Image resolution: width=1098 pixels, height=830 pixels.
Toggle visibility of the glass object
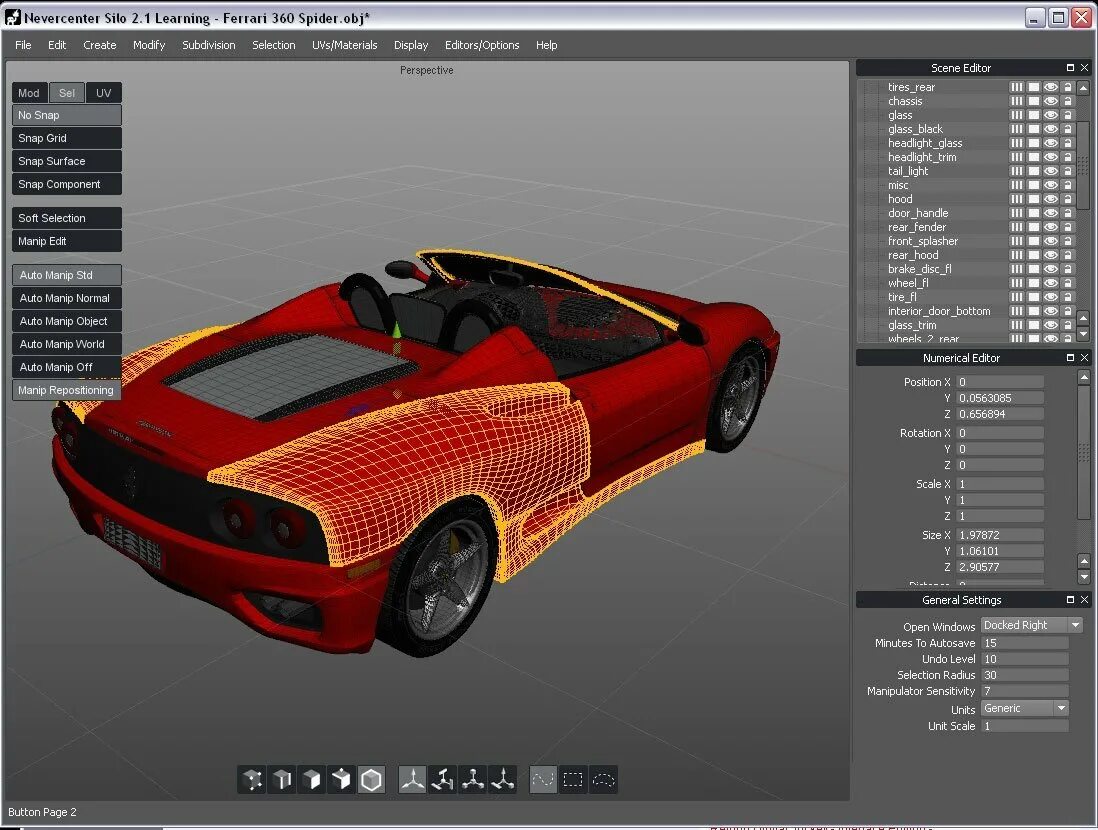(1050, 115)
